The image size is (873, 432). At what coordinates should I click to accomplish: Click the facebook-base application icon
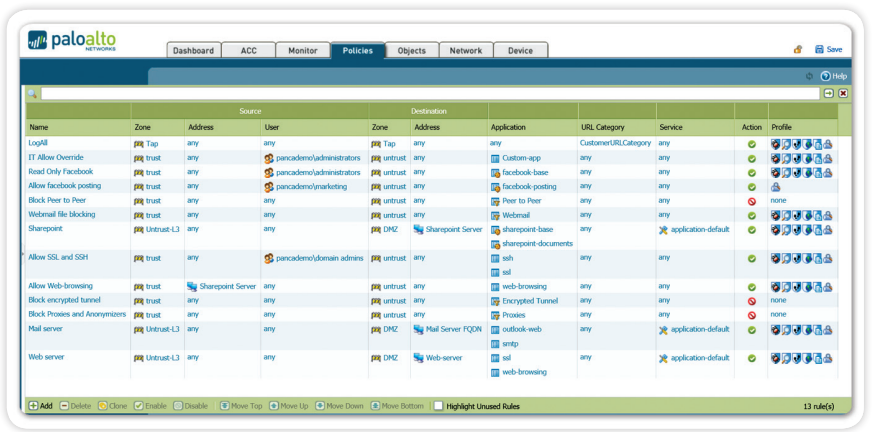click(495, 173)
